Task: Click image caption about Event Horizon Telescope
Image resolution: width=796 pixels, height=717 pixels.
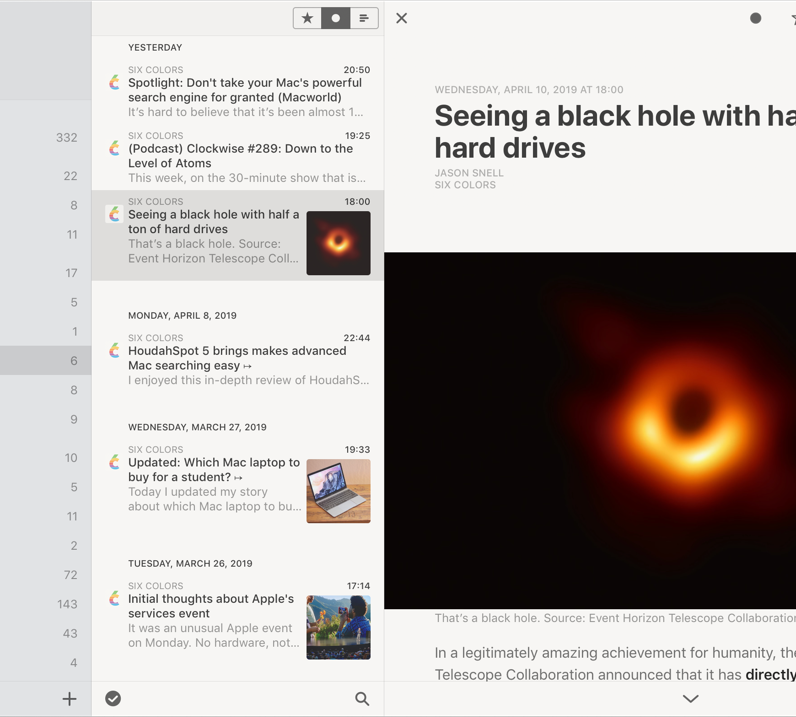Action: [x=615, y=618]
